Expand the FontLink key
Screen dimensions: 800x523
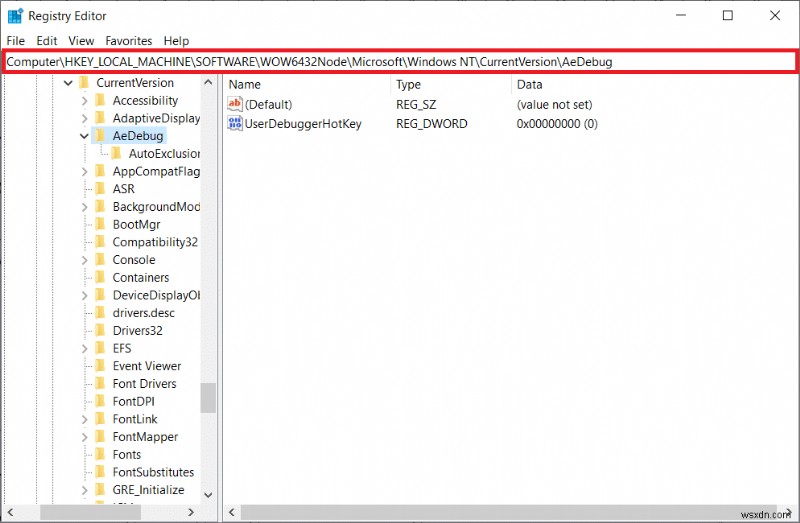(84, 419)
